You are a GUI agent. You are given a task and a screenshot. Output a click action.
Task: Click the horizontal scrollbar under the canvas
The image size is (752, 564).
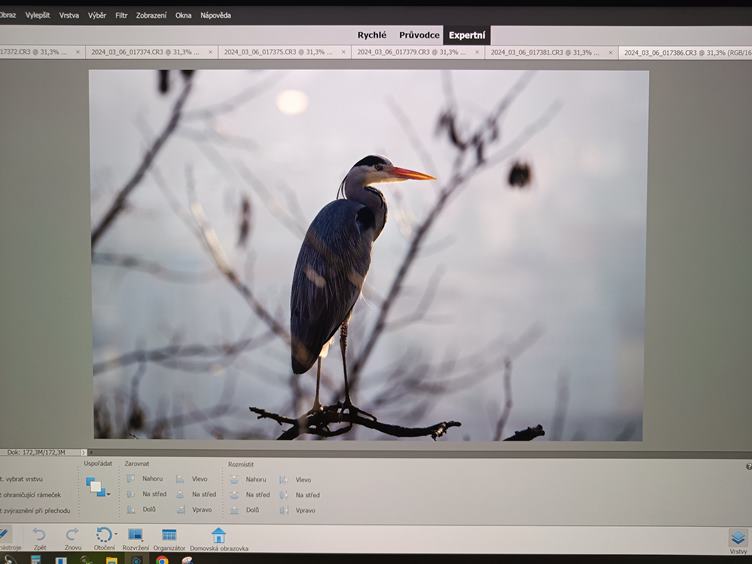pos(420,452)
